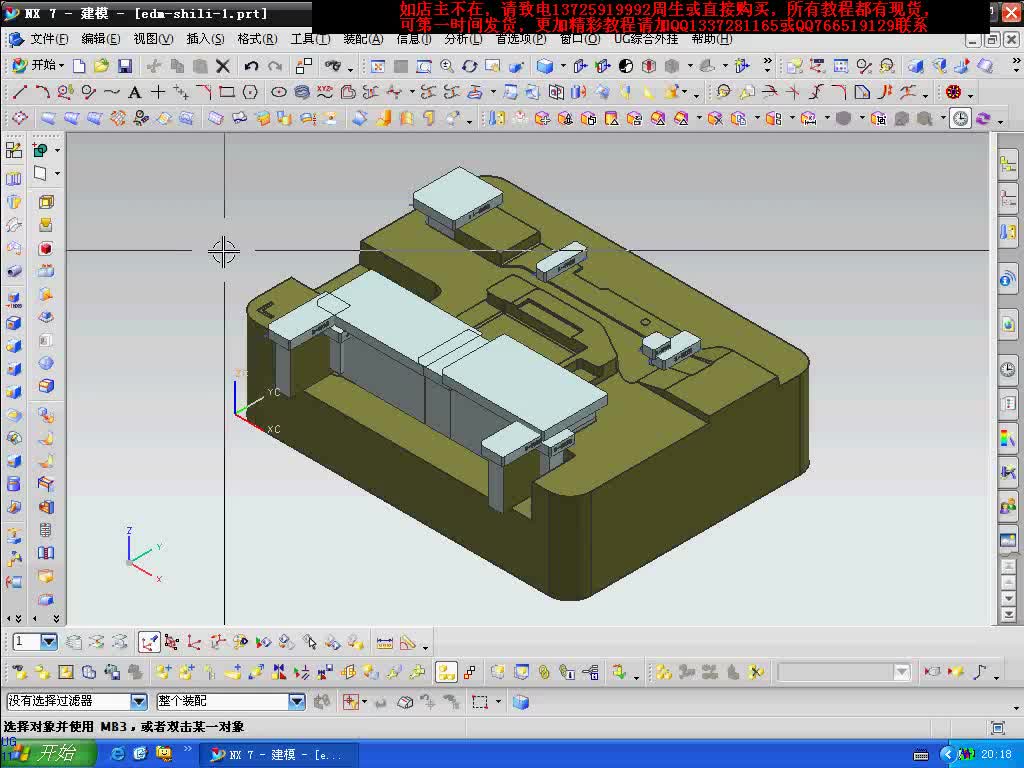The width and height of the screenshot is (1024, 768).
Task: Save the part with the floppy disk icon
Action: [x=125, y=66]
